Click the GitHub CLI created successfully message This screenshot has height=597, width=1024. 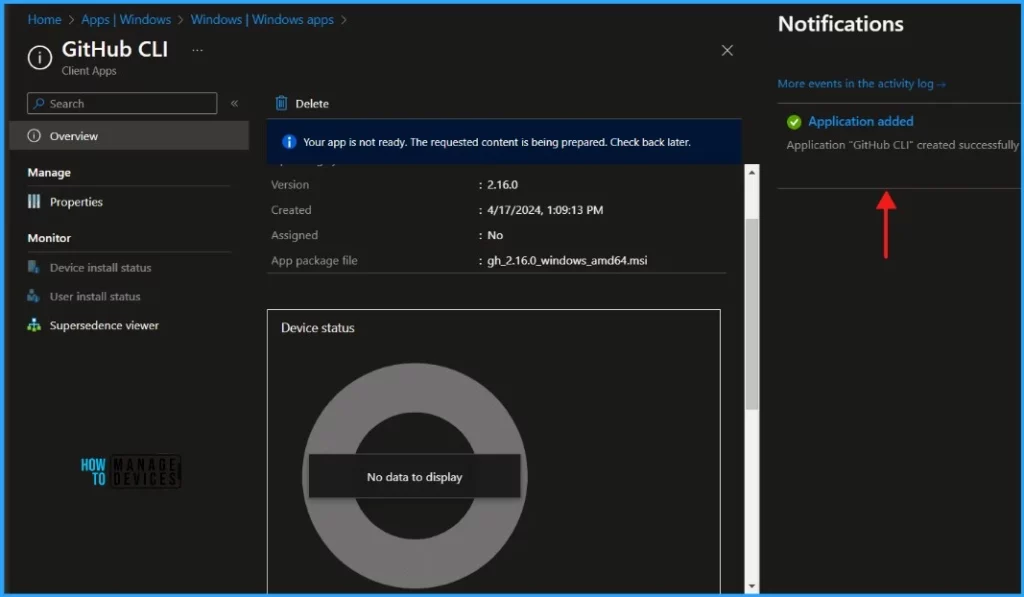click(x=902, y=145)
